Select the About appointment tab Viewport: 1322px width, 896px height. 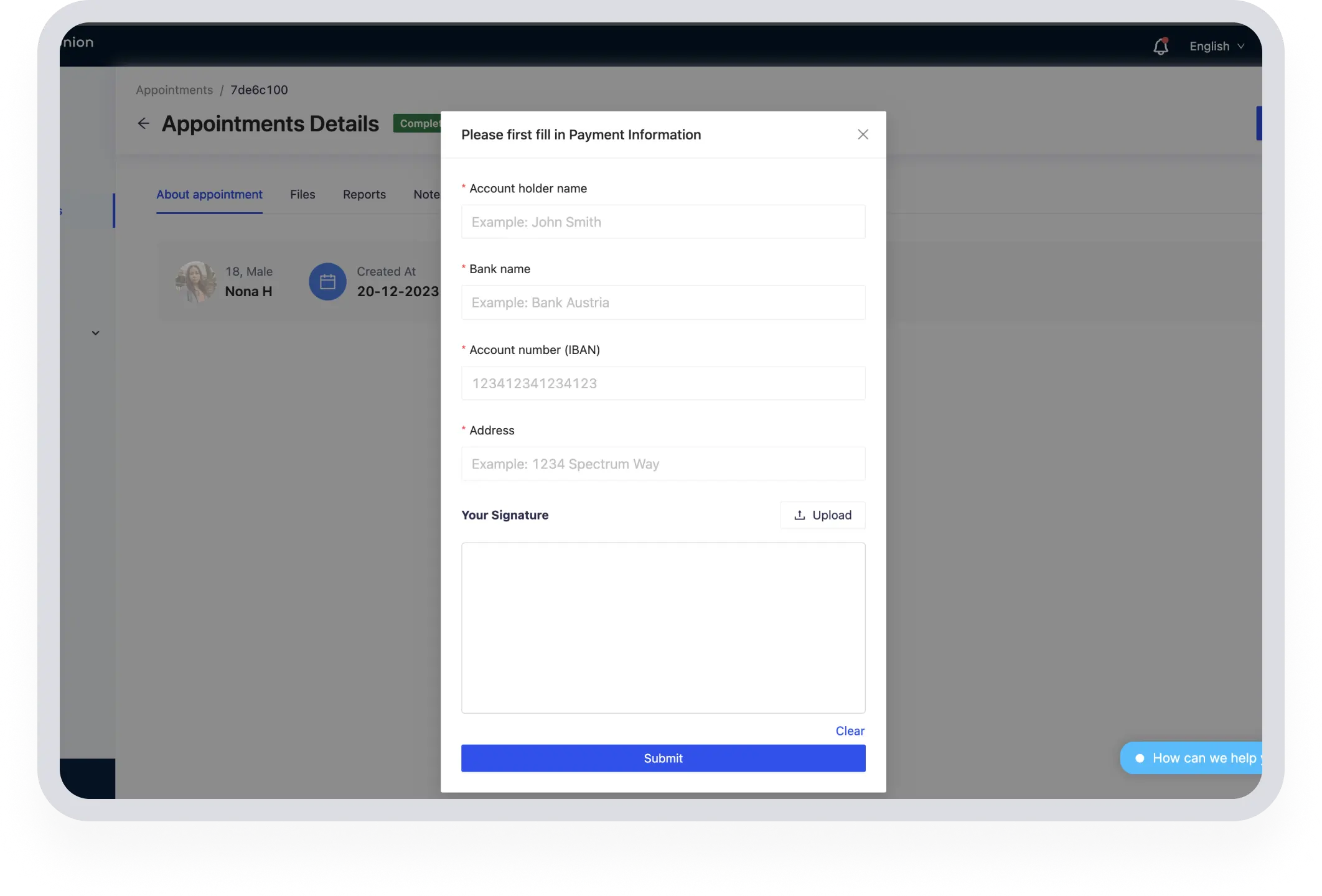tap(209, 195)
